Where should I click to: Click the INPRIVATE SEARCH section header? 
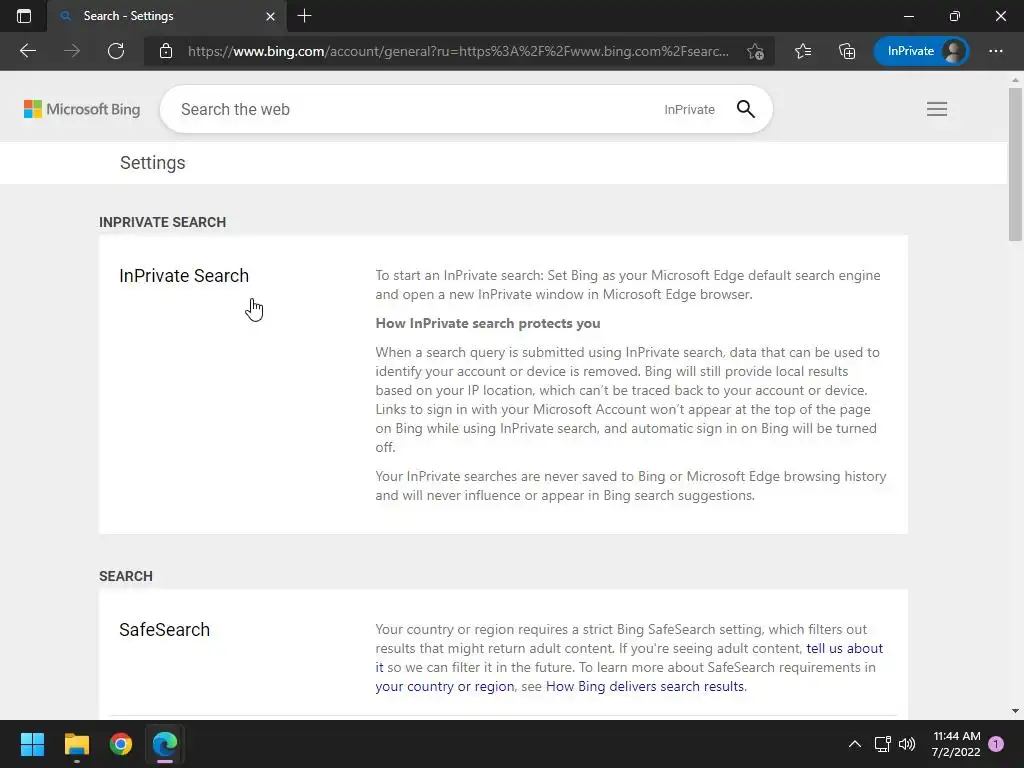[163, 222]
